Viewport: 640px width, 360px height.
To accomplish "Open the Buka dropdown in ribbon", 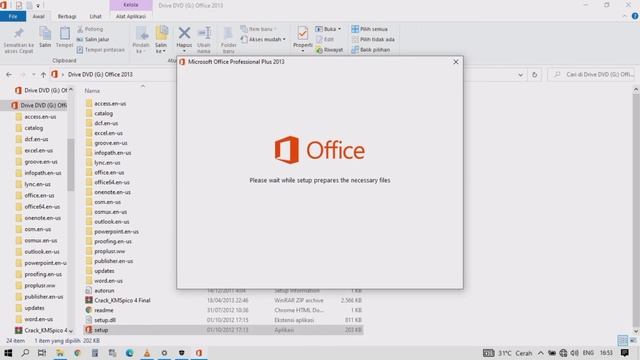I will (x=328, y=29).
